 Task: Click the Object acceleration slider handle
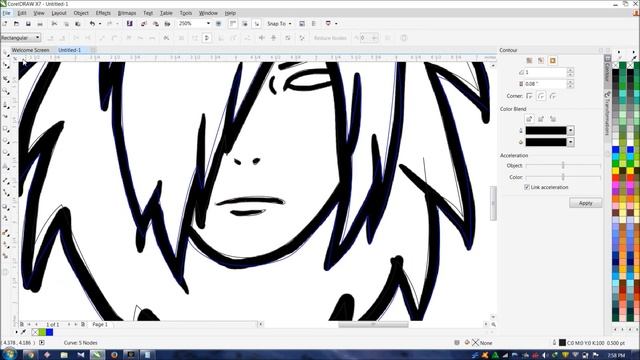(563, 165)
